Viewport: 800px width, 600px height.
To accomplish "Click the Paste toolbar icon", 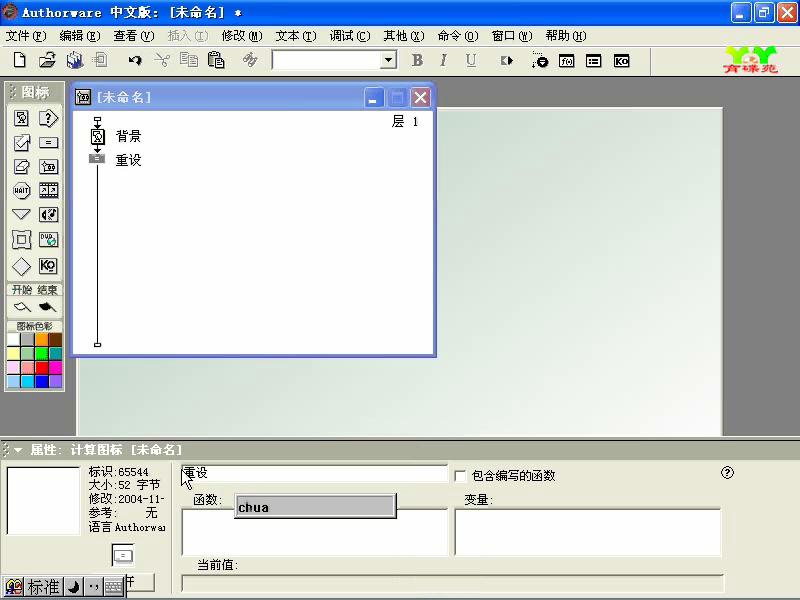I will click(x=216, y=60).
